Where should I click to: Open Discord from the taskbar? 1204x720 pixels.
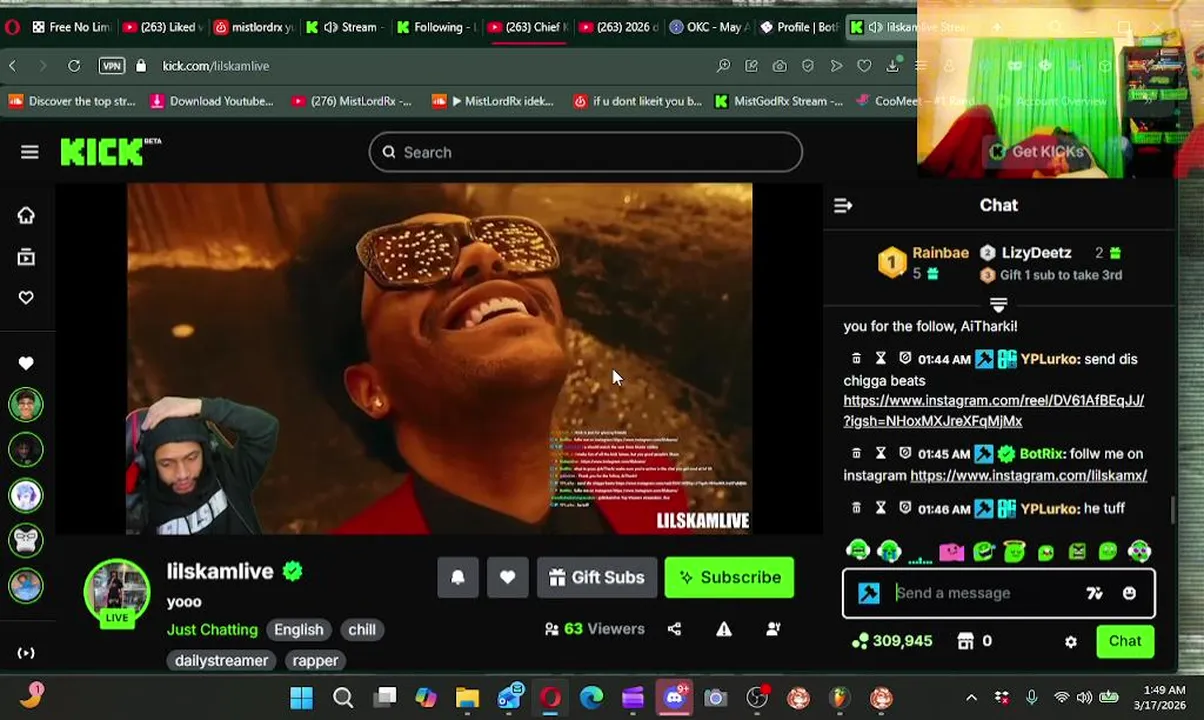[674, 697]
